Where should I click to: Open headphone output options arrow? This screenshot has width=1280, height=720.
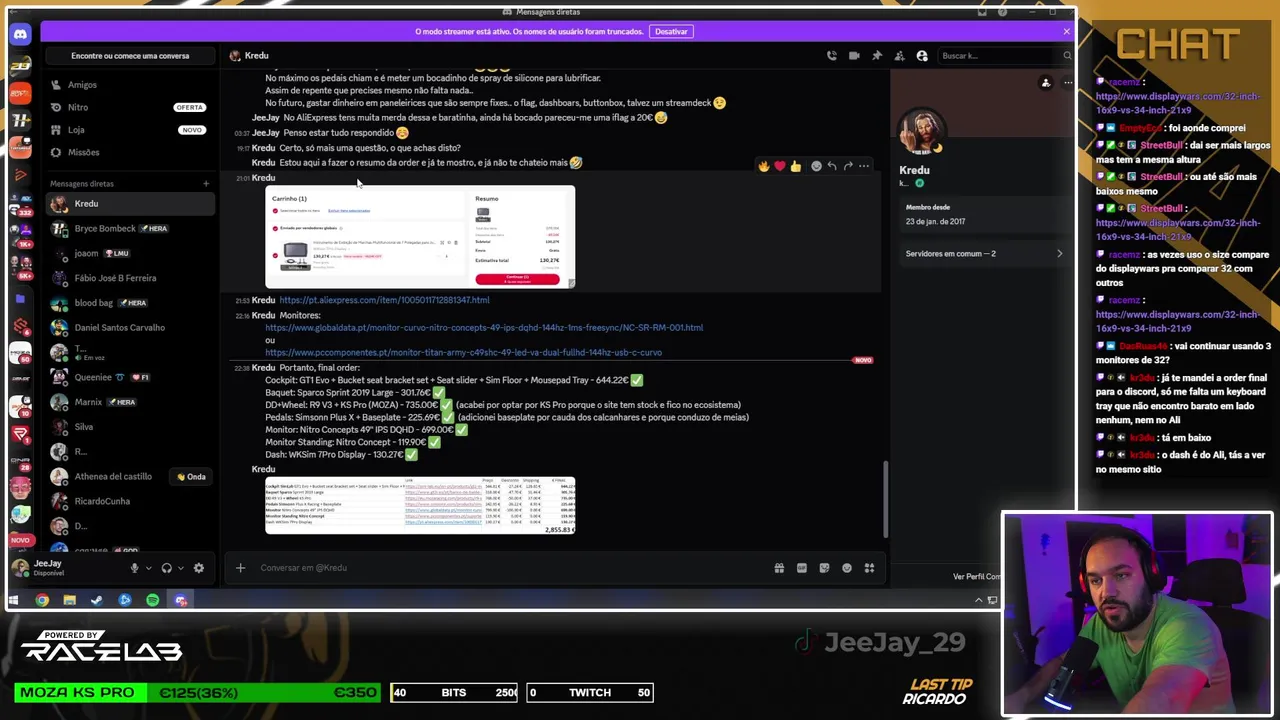click(181, 568)
